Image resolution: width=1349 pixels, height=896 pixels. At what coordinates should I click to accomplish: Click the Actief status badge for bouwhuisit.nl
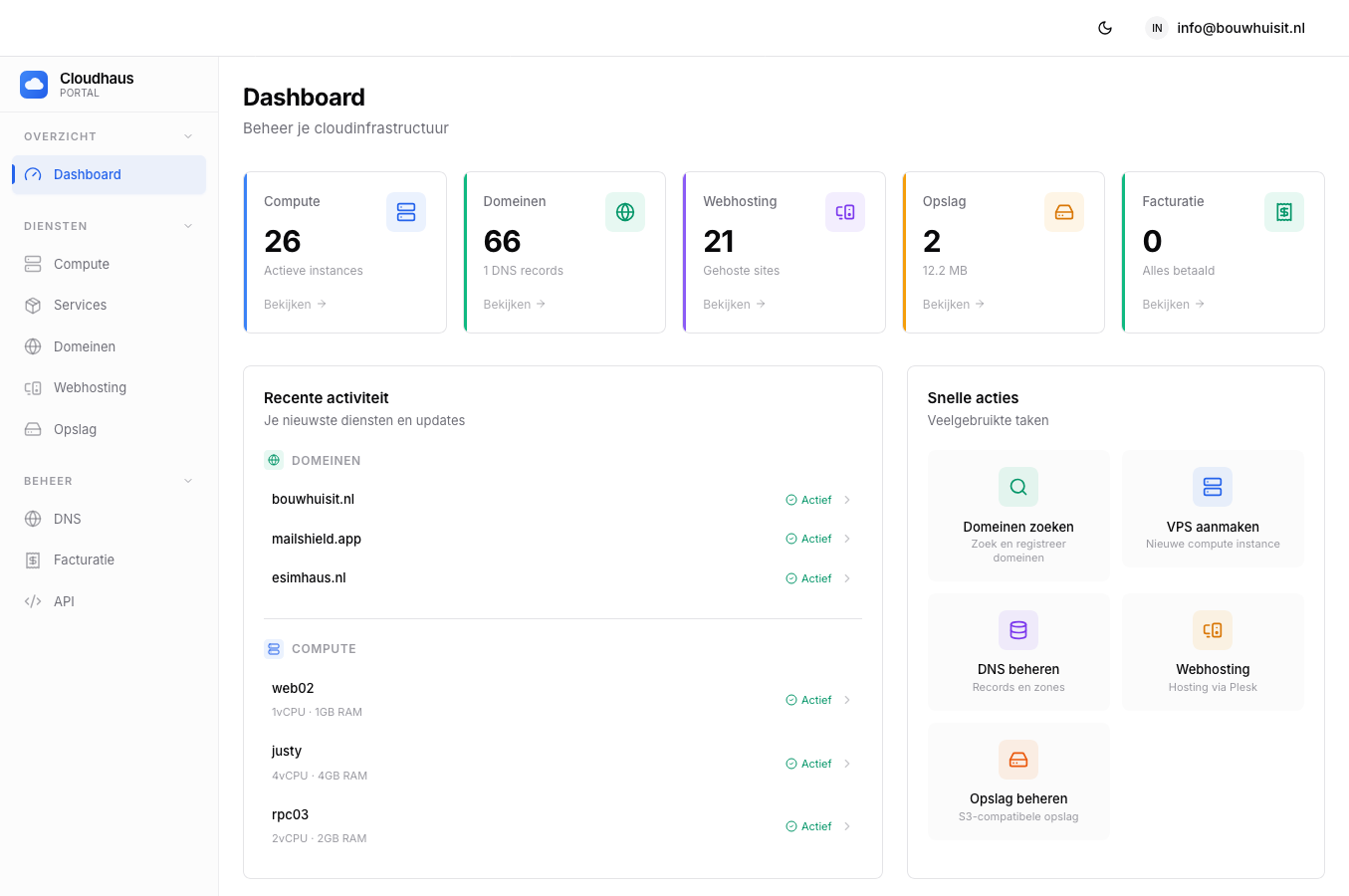click(808, 499)
